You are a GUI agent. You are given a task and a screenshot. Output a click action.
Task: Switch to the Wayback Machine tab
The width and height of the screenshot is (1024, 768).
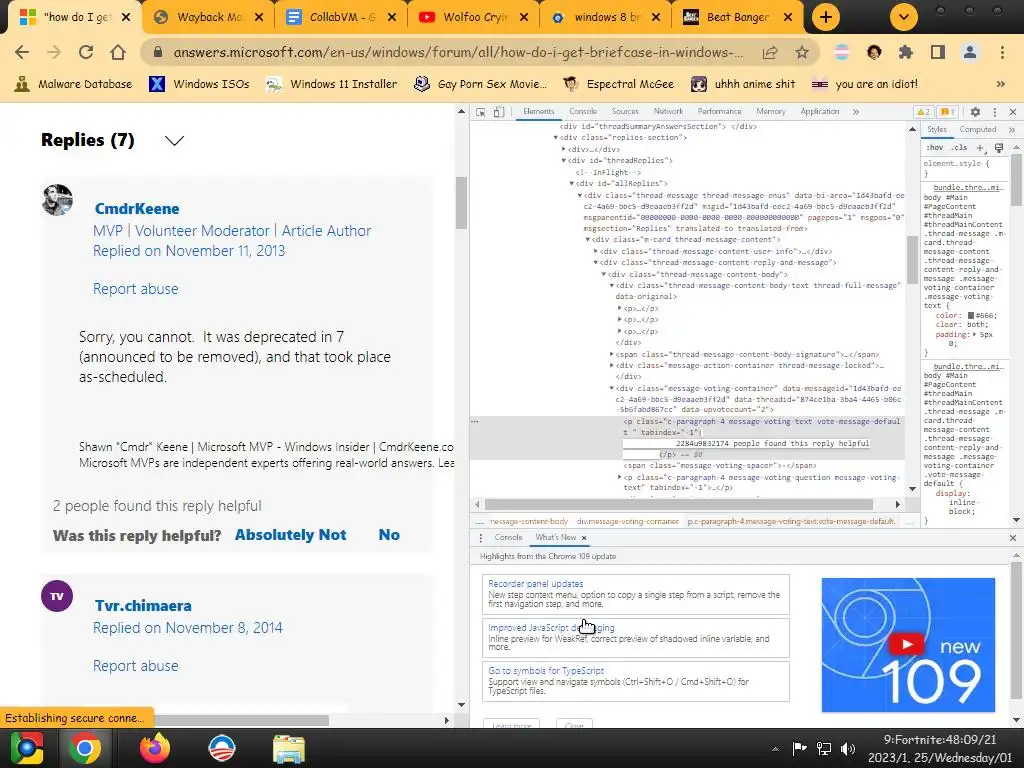coord(209,17)
